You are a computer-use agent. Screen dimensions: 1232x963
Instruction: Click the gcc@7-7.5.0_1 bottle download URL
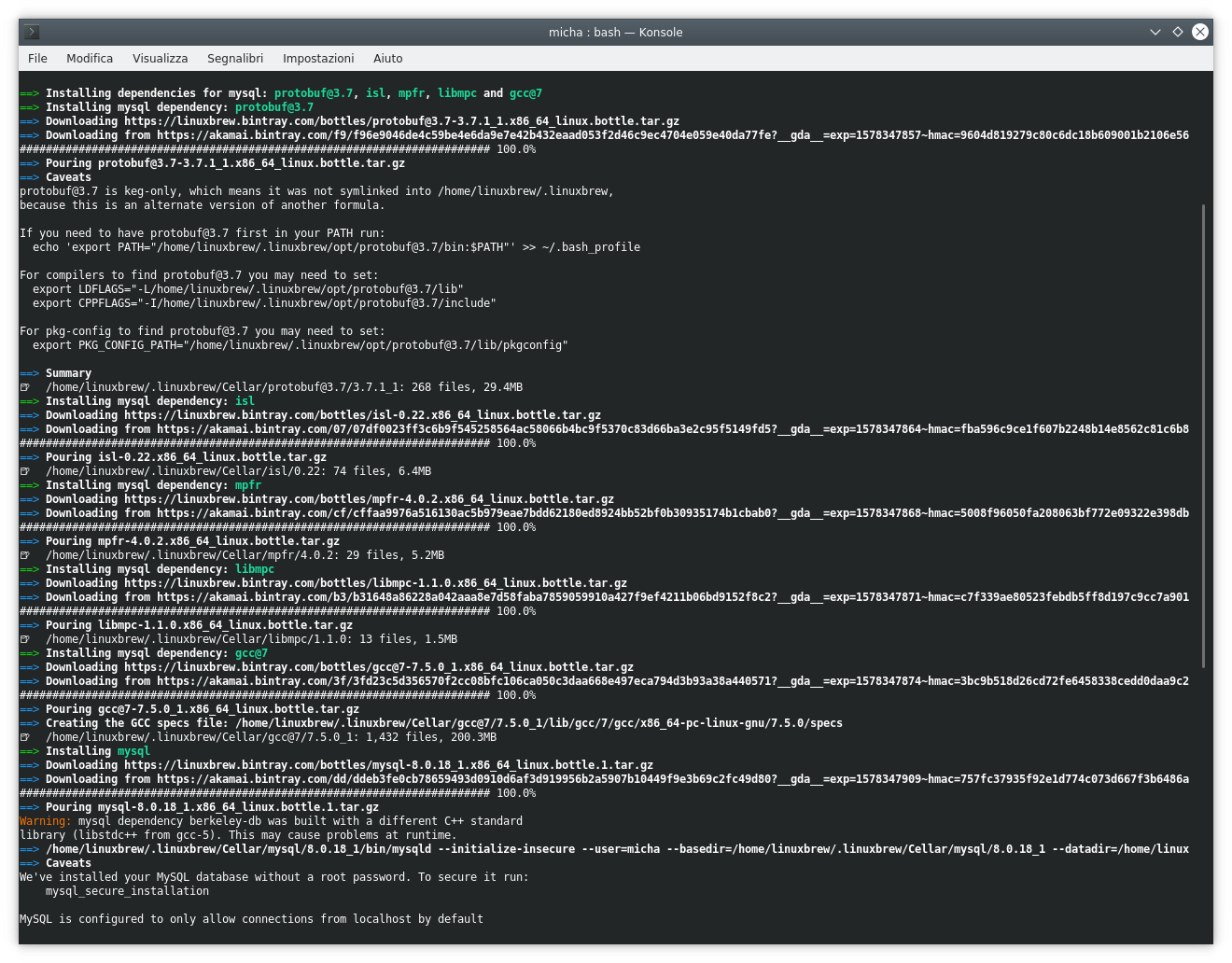point(379,667)
